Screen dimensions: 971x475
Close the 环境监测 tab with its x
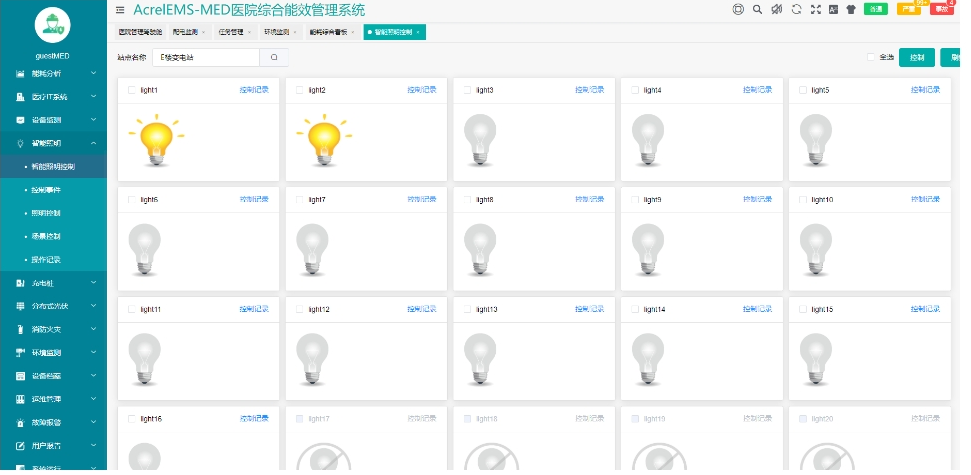(295, 32)
